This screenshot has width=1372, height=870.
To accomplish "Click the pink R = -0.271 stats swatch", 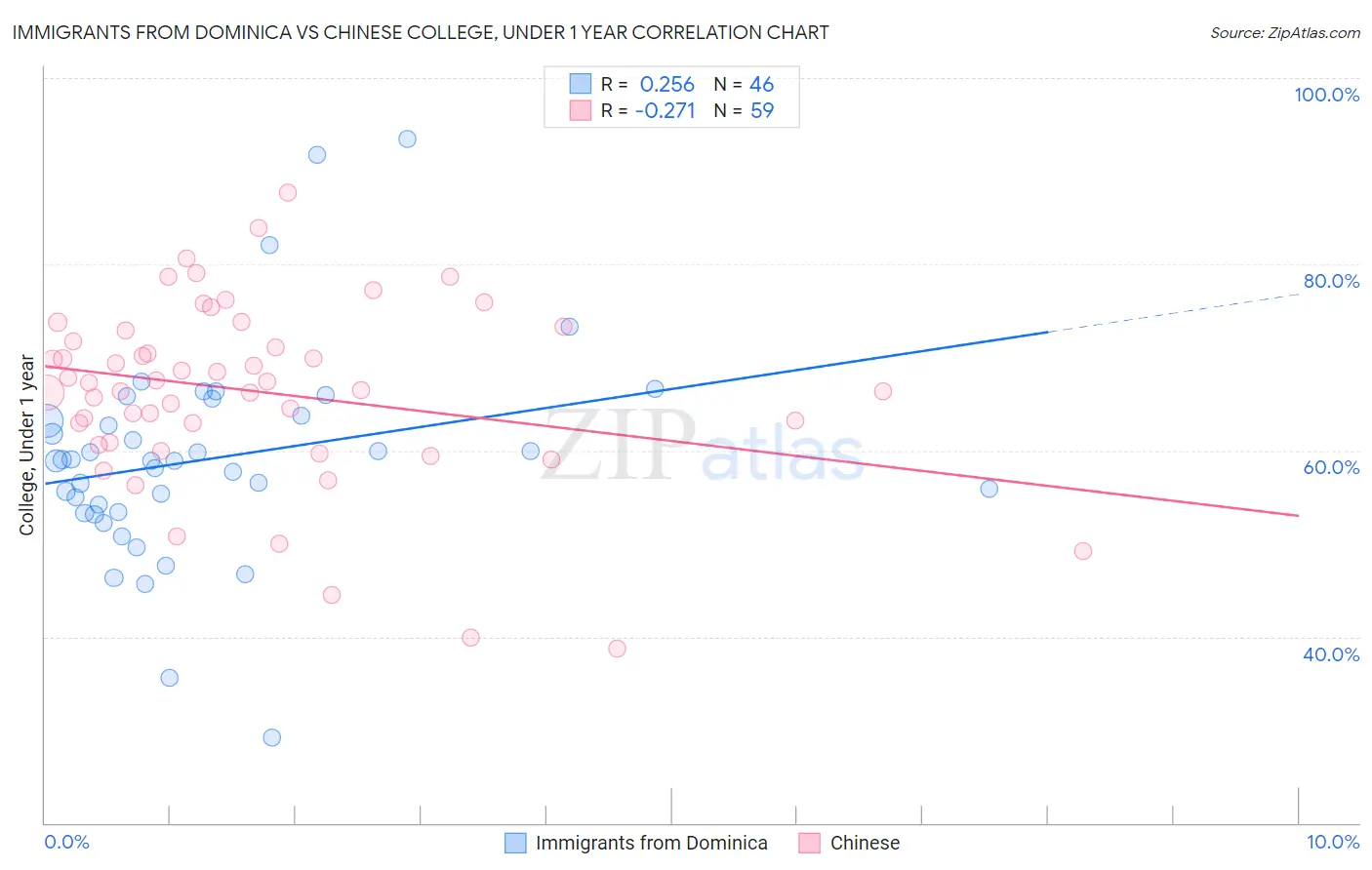I will tap(581, 110).
